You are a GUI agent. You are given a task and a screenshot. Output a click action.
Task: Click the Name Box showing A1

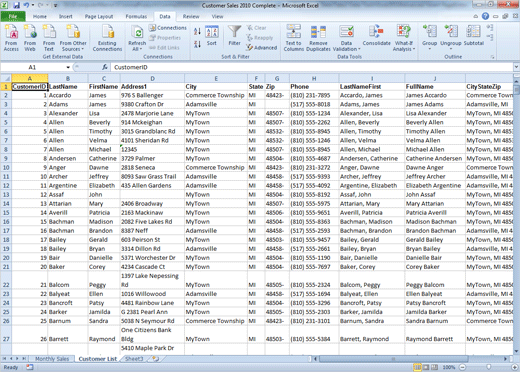(x=32, y=67)
